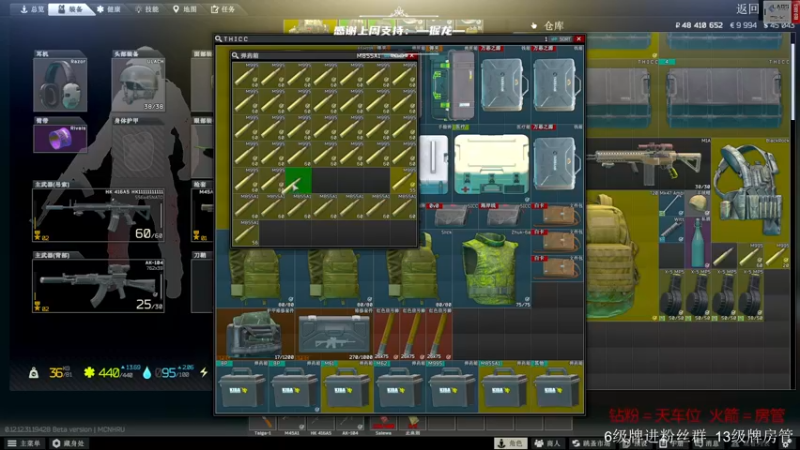Viewport: 800px width, 450px height.
Task: Click the Taiga-1 quick slot
Action: tap(262, 425)
